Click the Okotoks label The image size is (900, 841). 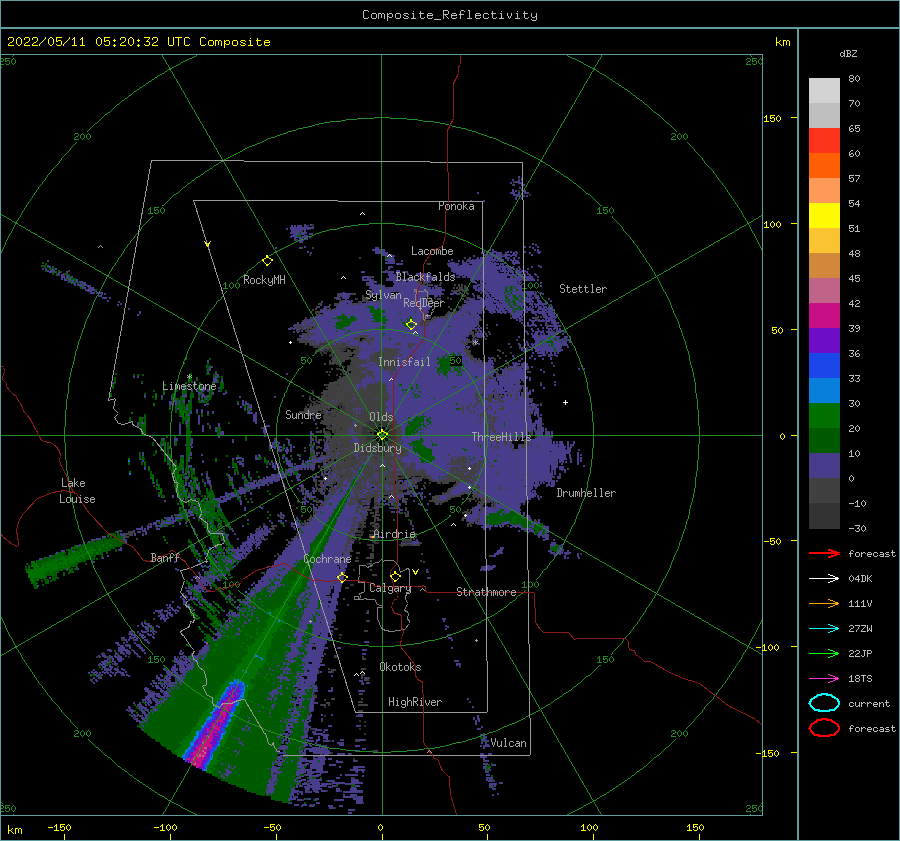[400, 667]
